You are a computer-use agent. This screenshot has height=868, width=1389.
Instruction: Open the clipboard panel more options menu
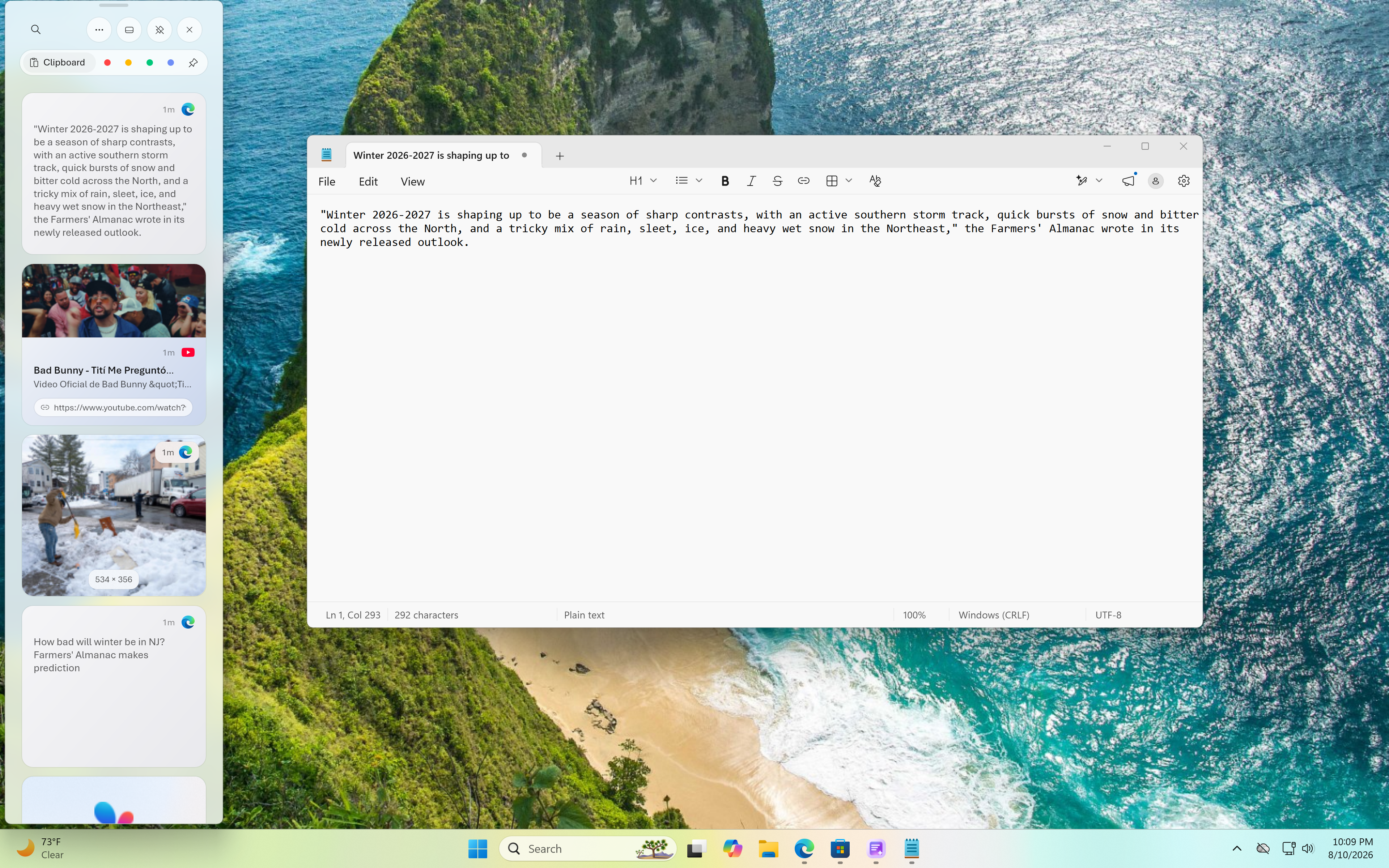tap(99, 29)
